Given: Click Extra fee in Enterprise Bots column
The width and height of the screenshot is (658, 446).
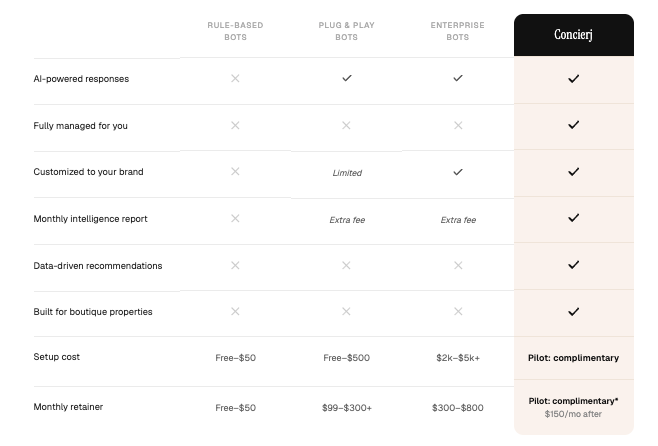Looking at the screenshot, I should (x=458, y=220).
